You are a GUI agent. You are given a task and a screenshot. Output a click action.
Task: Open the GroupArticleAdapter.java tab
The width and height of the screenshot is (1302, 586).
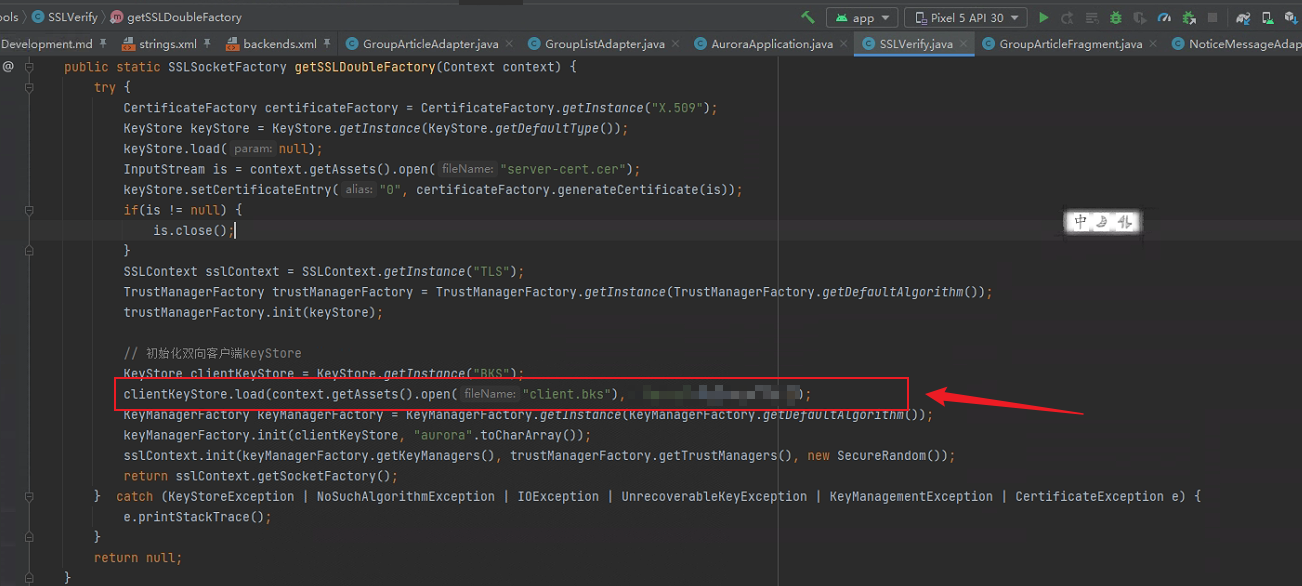pyautogui.click(x=430, y=44)
